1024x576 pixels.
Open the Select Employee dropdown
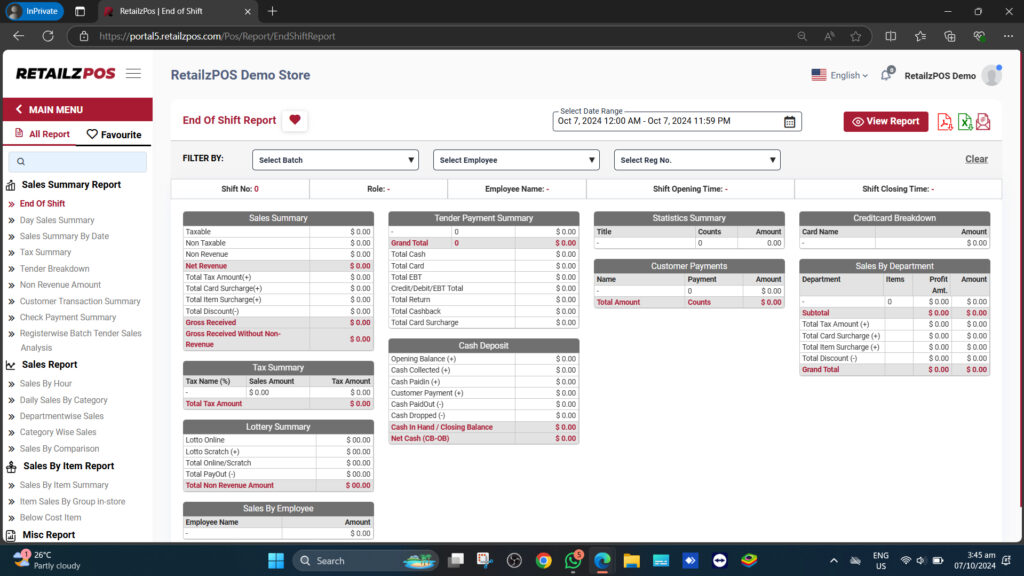point(516,160)
